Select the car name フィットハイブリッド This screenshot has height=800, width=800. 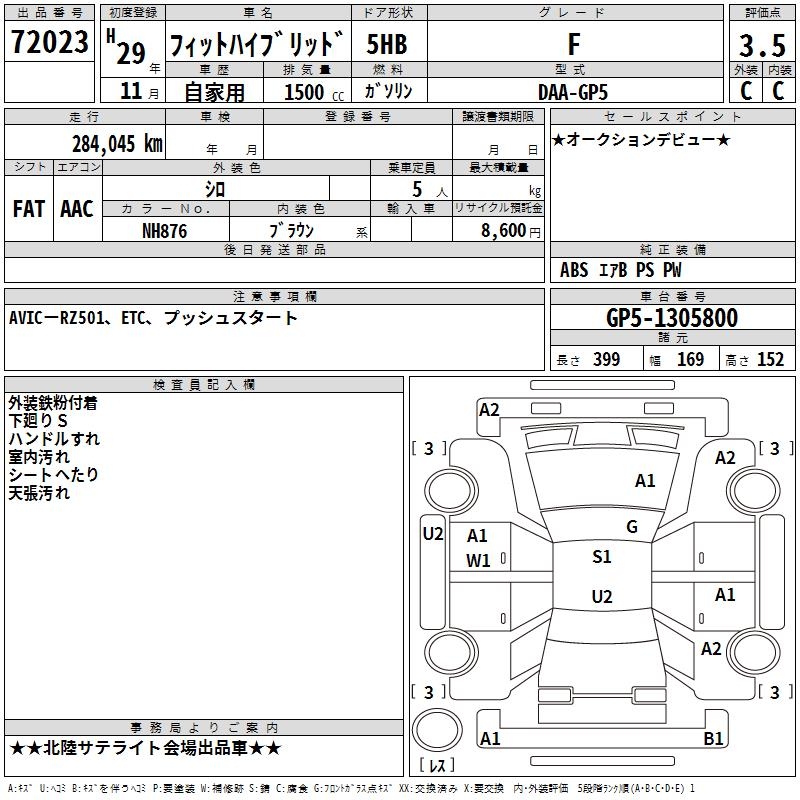257,44
